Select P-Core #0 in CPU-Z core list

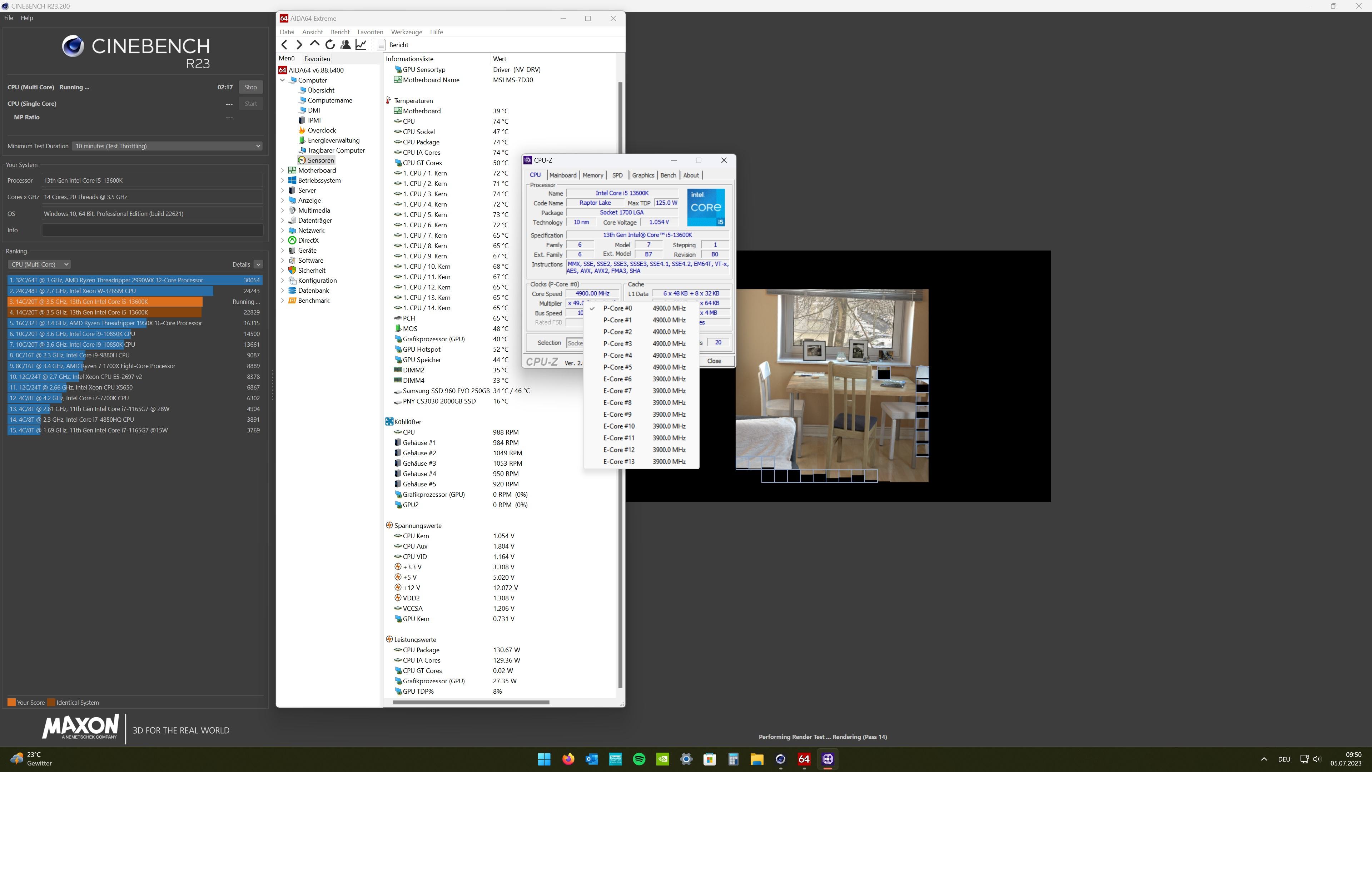(641, 308)
